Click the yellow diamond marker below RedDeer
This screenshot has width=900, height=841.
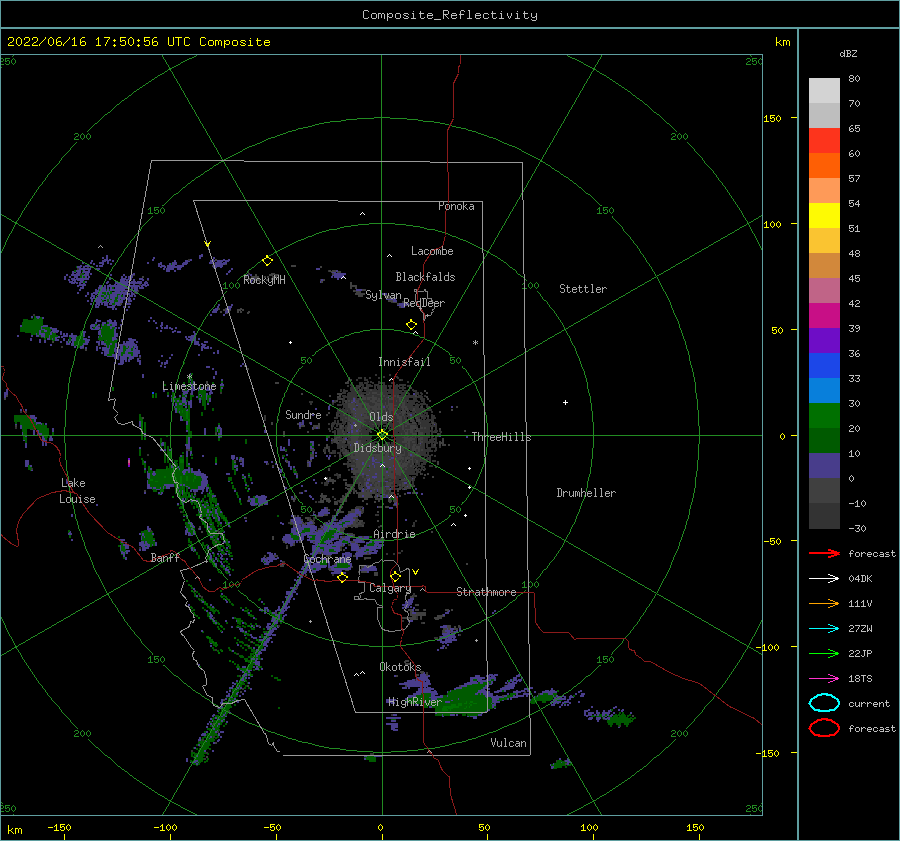tap(411, 325)
